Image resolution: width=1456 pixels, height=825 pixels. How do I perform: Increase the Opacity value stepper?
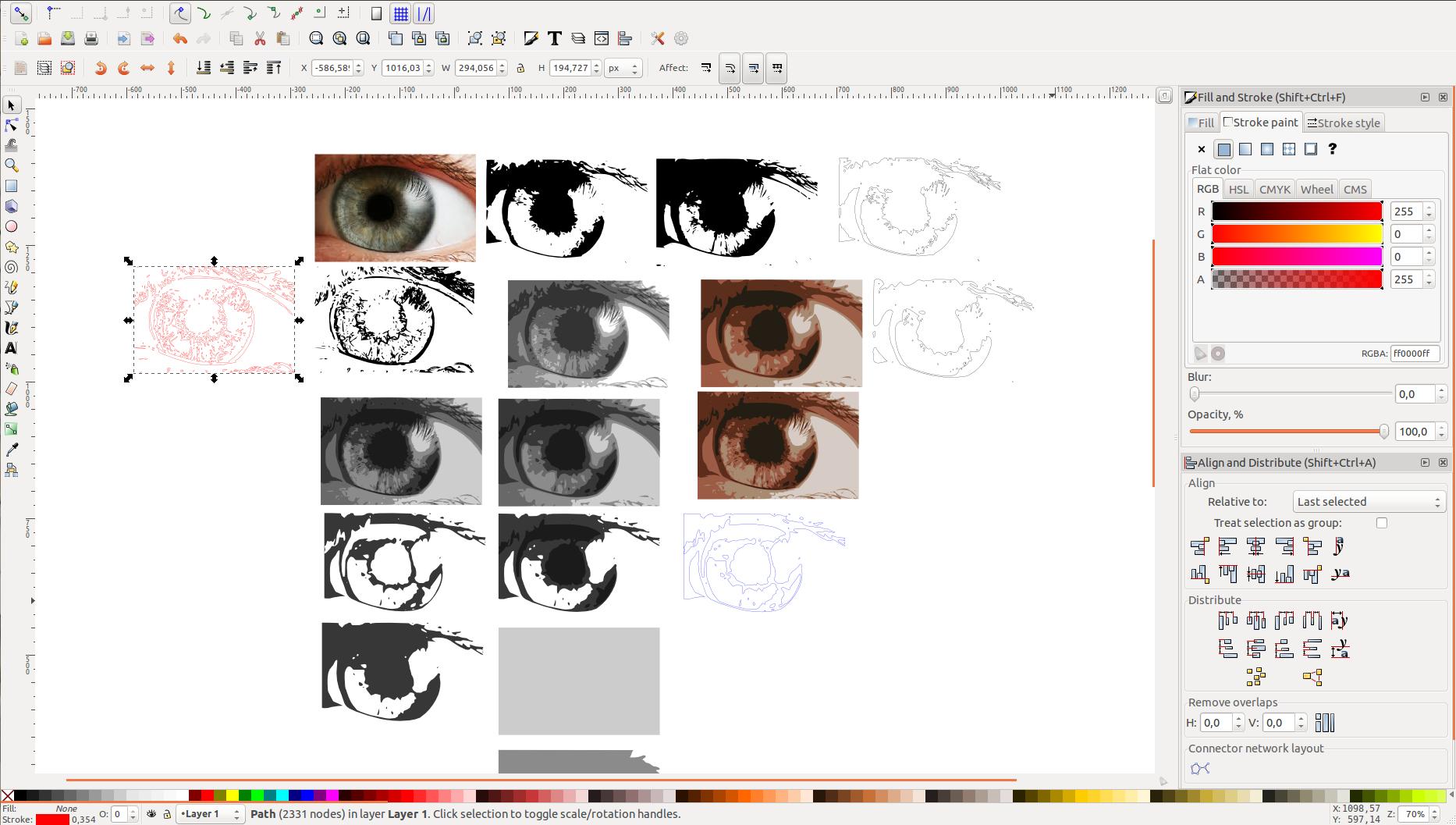(x=1441, y=428)
